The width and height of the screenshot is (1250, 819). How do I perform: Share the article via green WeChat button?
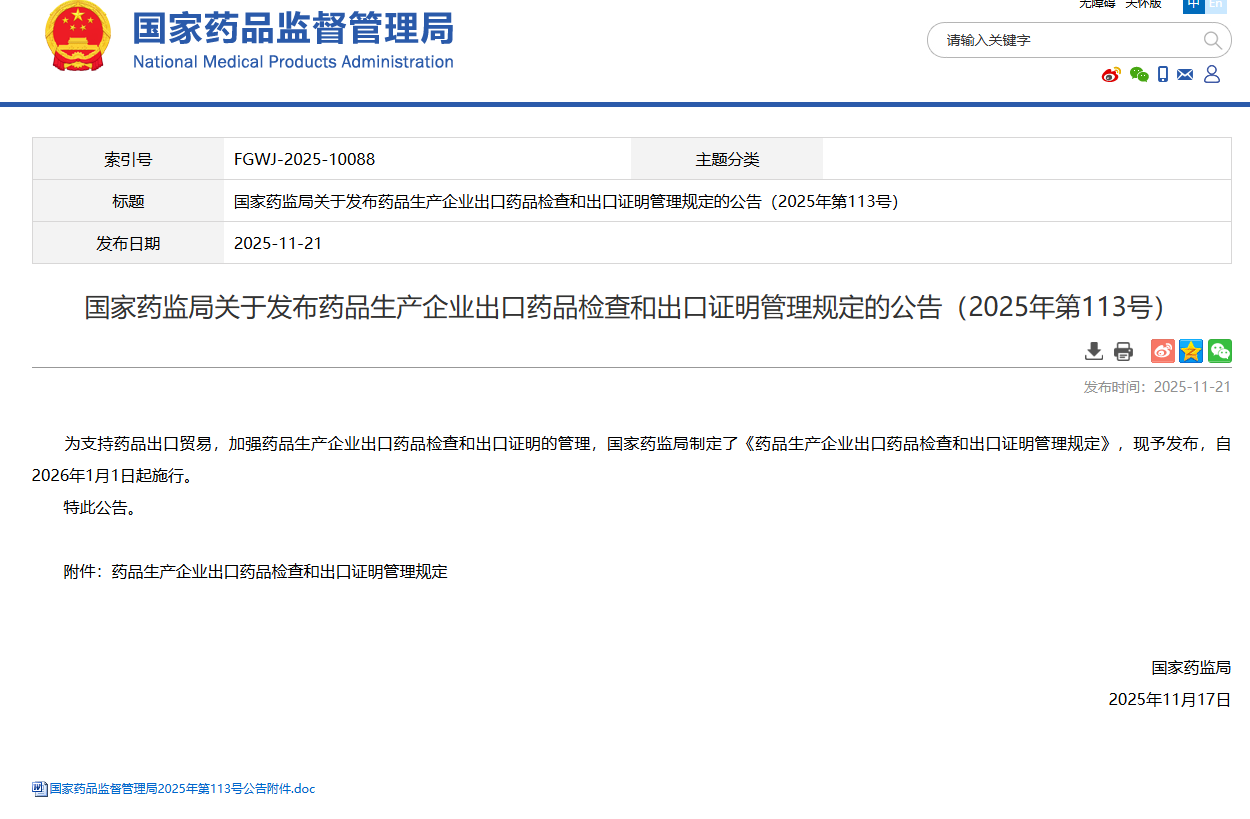[1219, 351]
